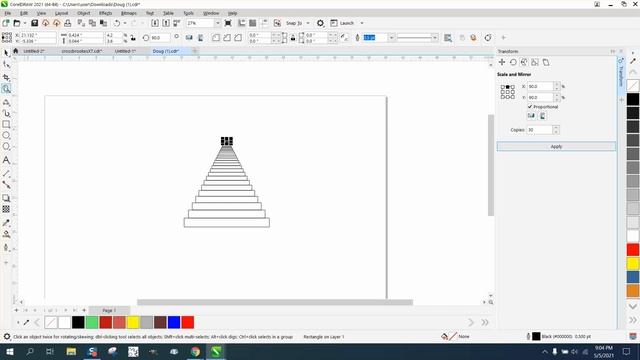Open the Effects menu
This screenshot has height=360, width=640.
[x=105, y=13]
